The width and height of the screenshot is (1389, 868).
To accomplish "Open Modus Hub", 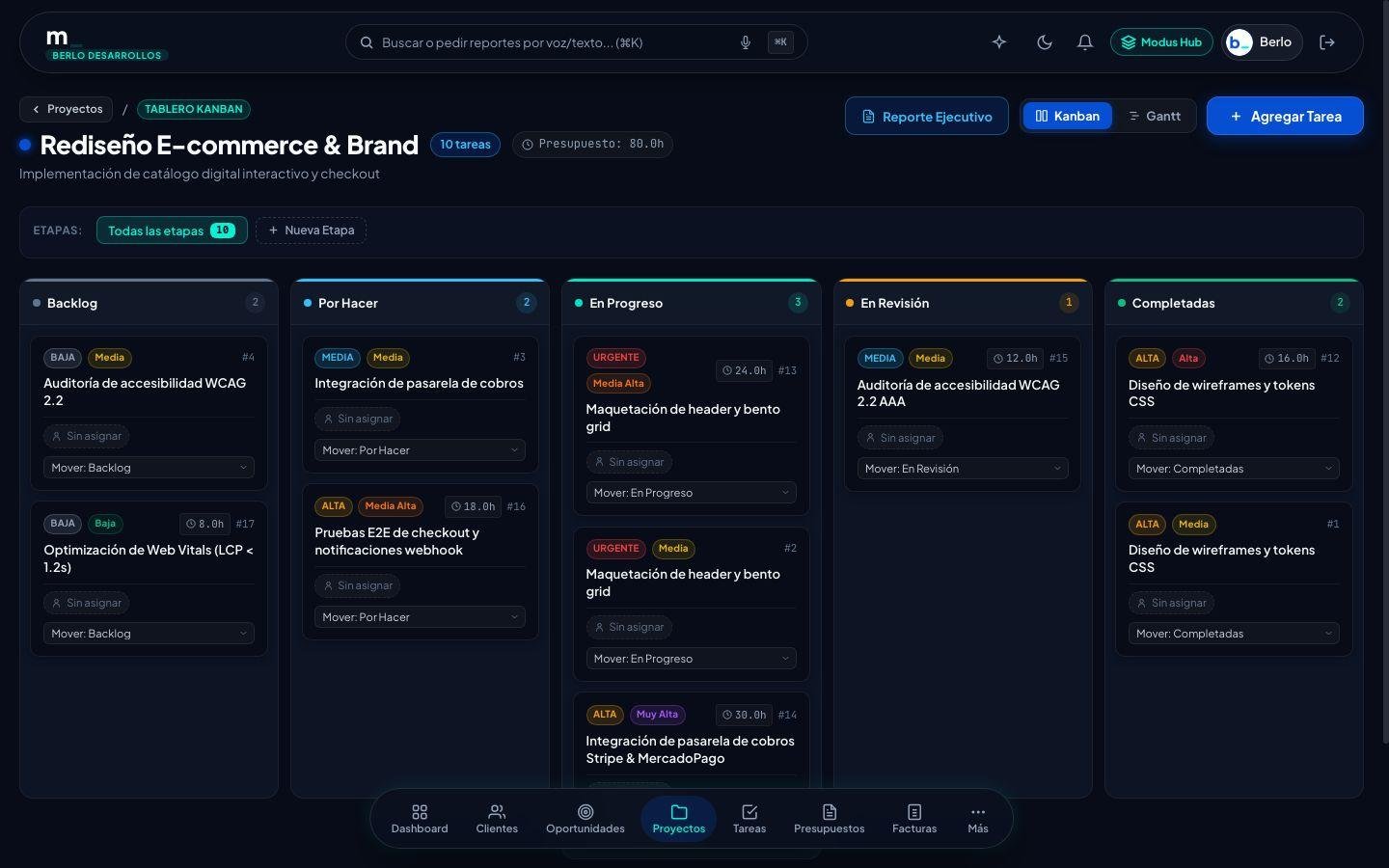I will 1161,42.
